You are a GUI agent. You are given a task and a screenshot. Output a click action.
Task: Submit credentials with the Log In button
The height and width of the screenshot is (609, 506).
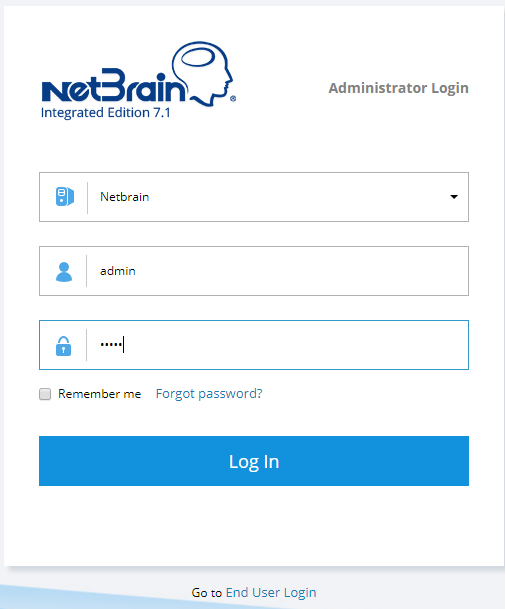[254, 461]
